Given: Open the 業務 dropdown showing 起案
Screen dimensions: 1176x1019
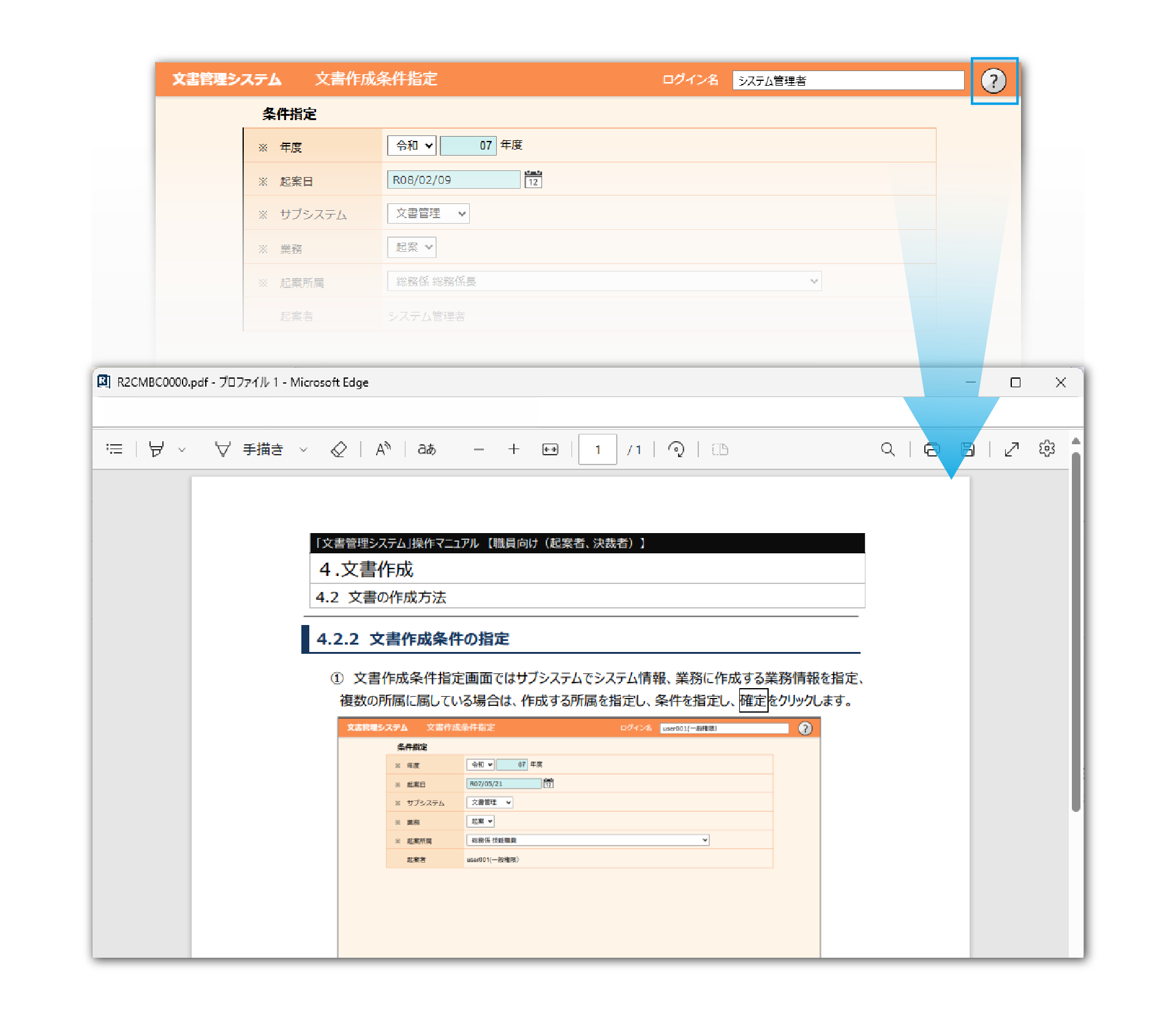Looking at the screenshot, I should (412, 247).
